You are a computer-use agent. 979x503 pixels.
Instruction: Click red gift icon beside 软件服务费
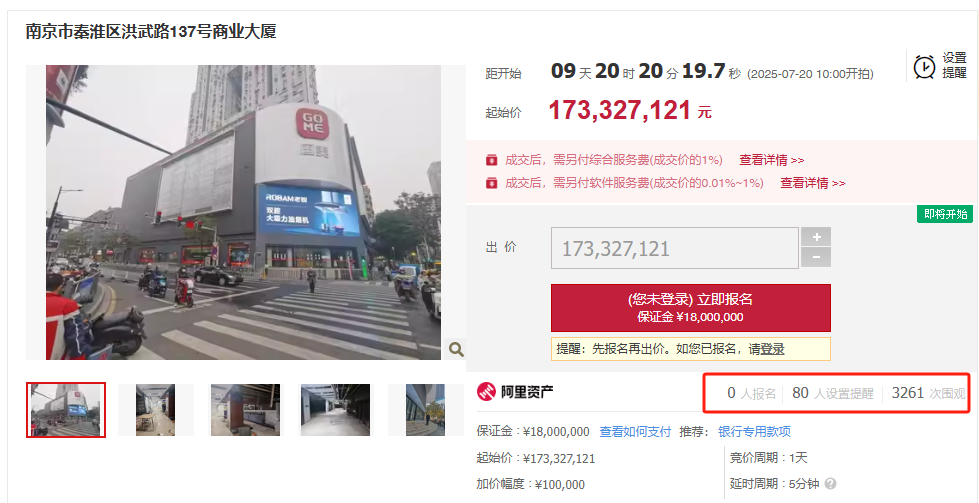[491, 183]
